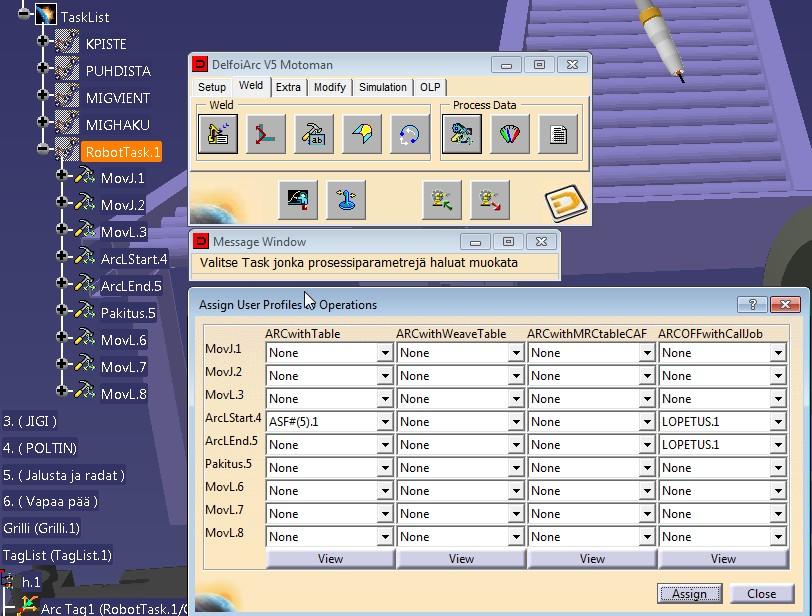Click the hammer icon beside MovL.8
This screenshot has height=616, width=812.
85,392
